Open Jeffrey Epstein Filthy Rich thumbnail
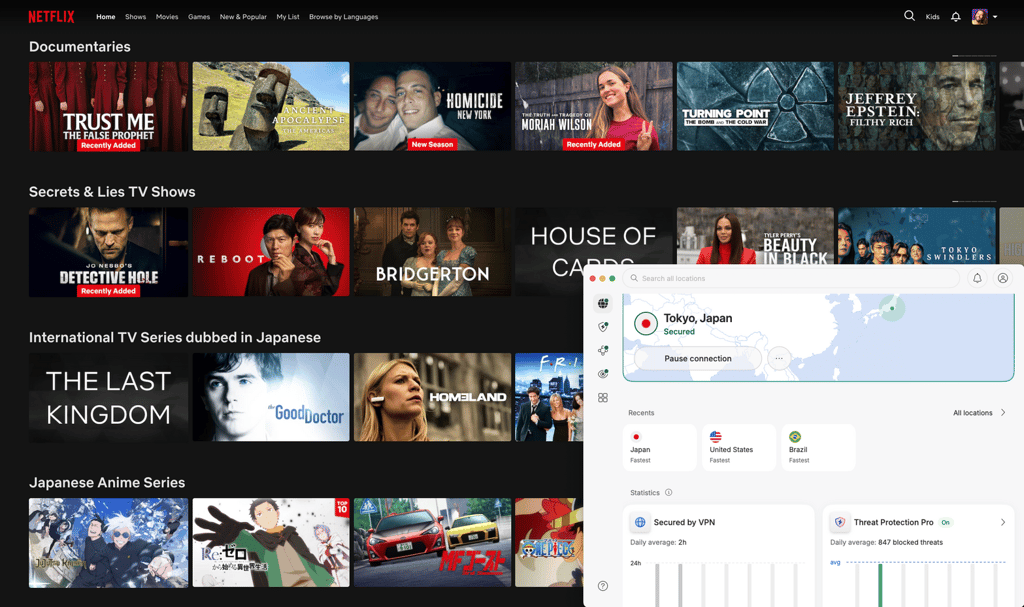 point(916,107)
